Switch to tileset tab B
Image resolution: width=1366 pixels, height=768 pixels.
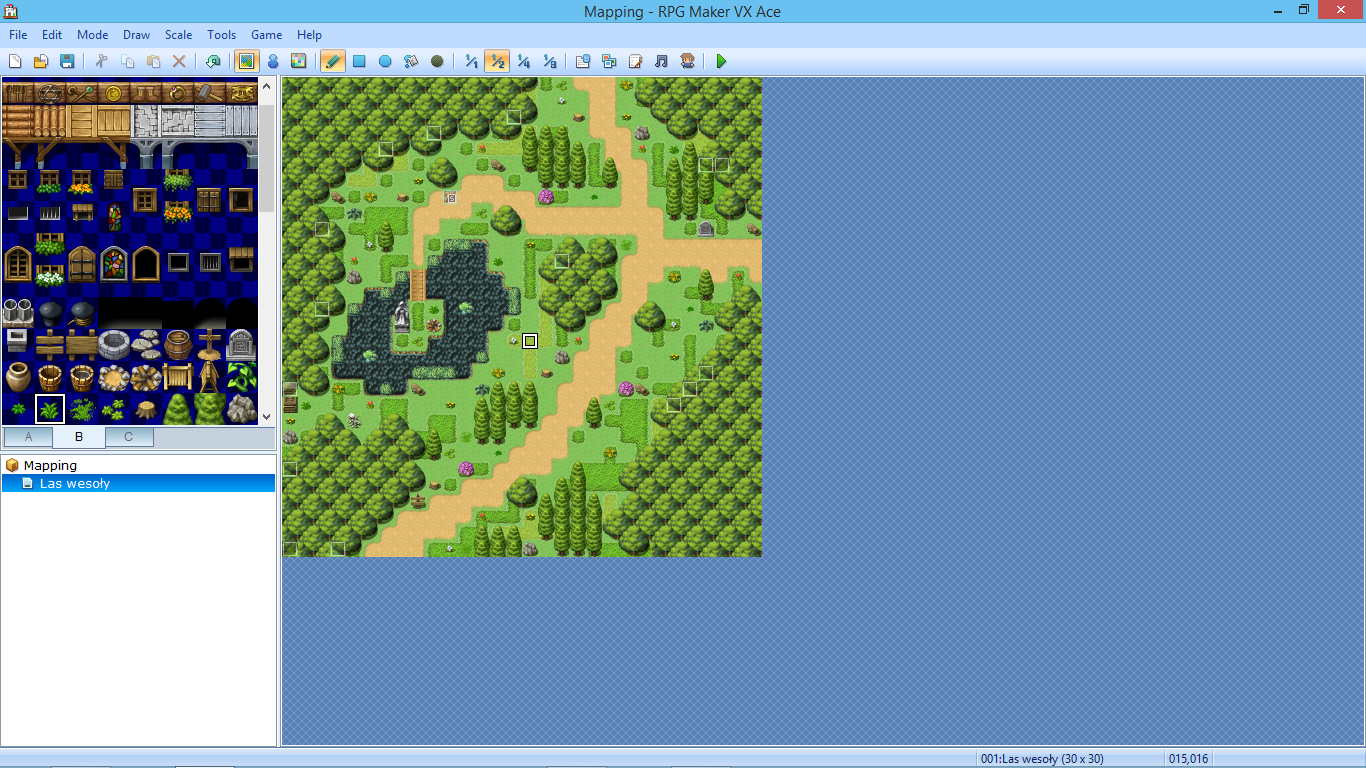79,437
